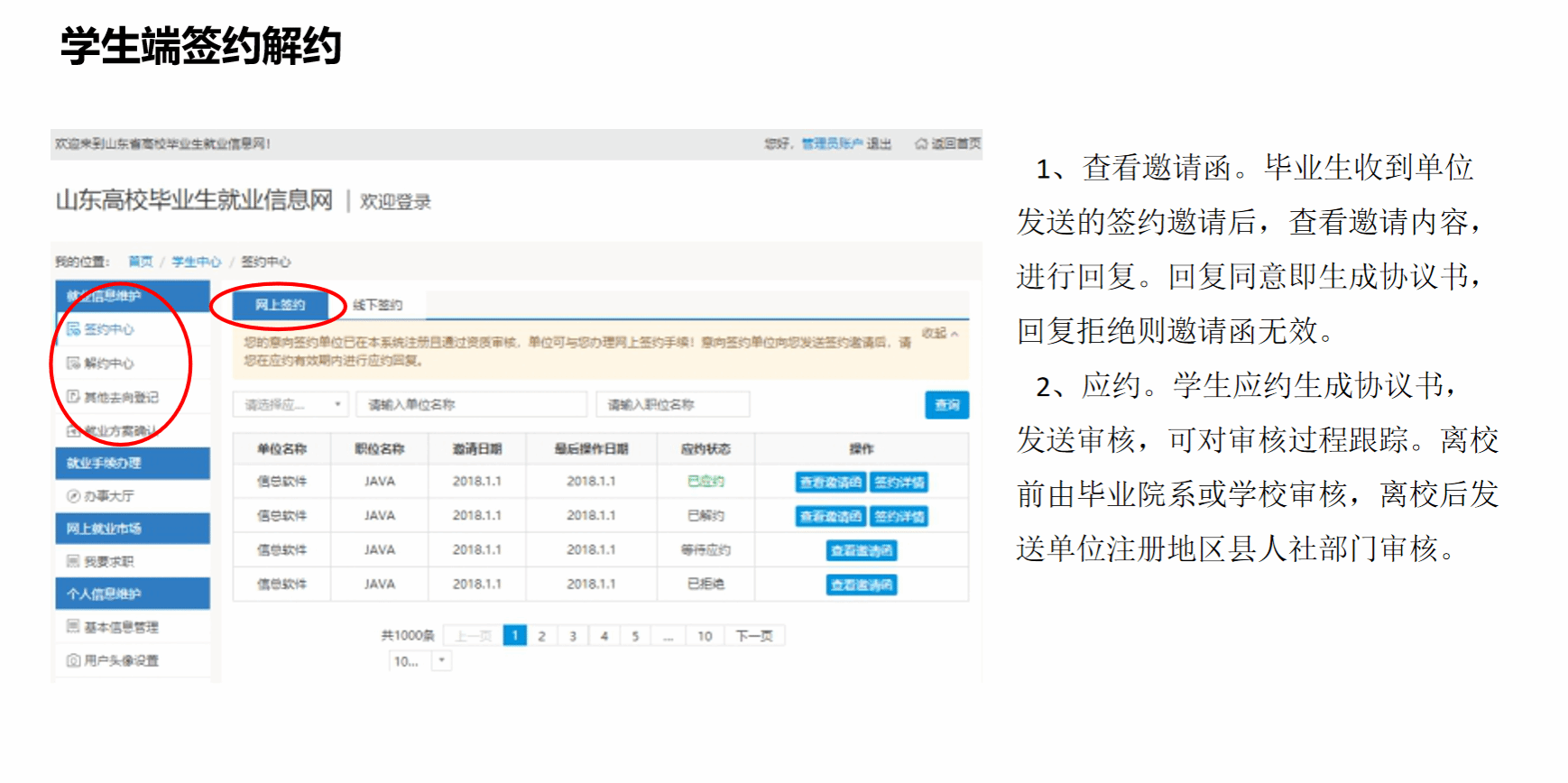
Task: Open the page-size dropdown below pagination
Action: 441,661
